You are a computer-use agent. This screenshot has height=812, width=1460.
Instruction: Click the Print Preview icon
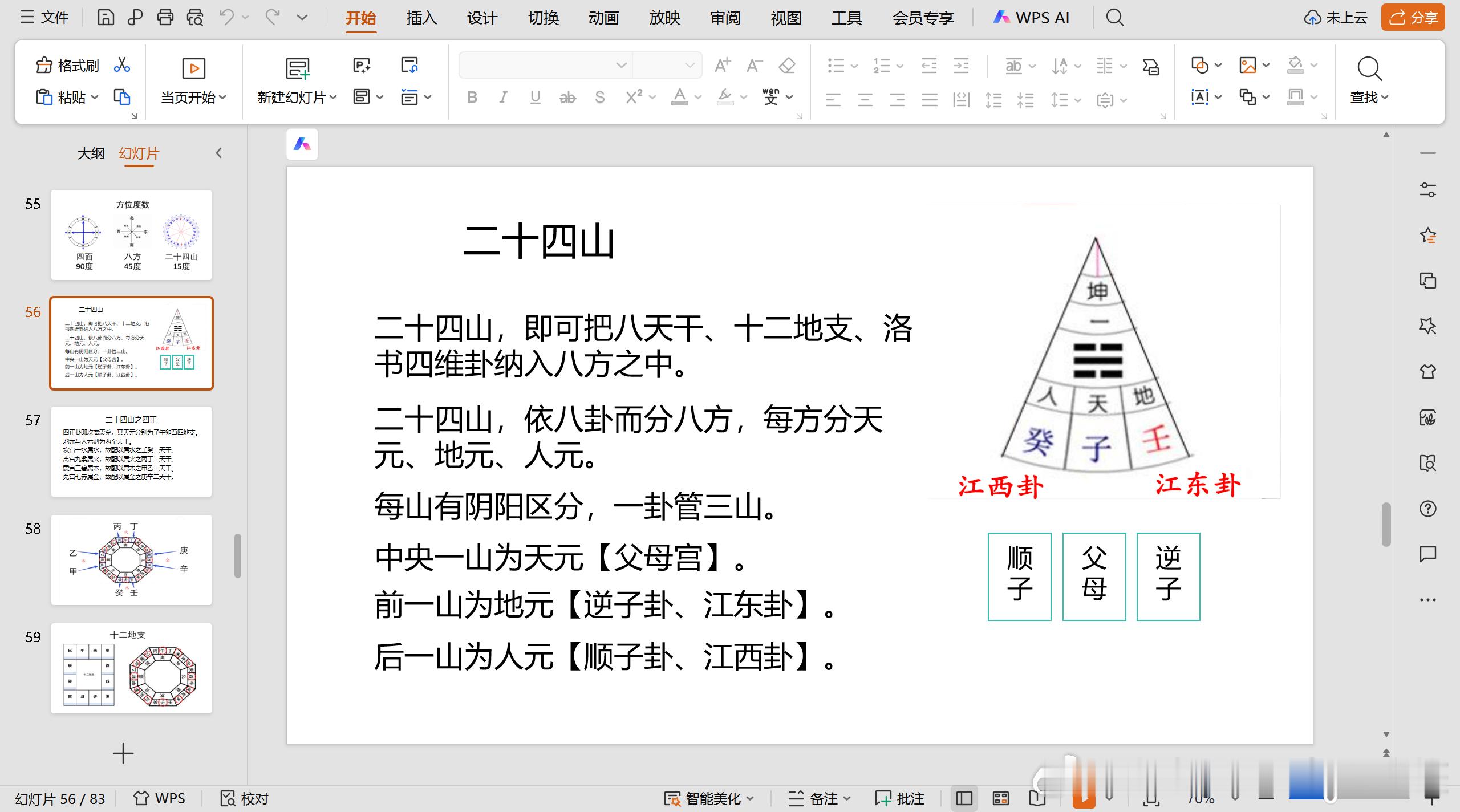pyautogui.click(x=195, y=18)
